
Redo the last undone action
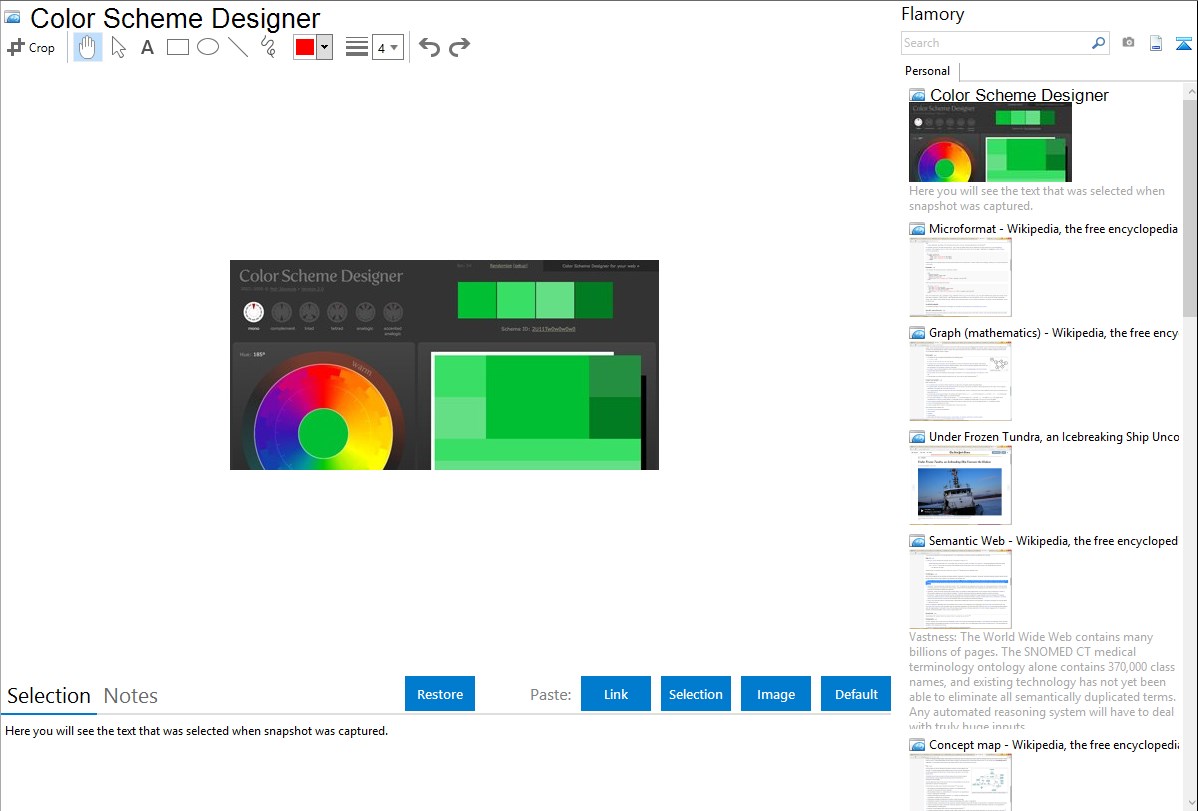pos(459,47)
